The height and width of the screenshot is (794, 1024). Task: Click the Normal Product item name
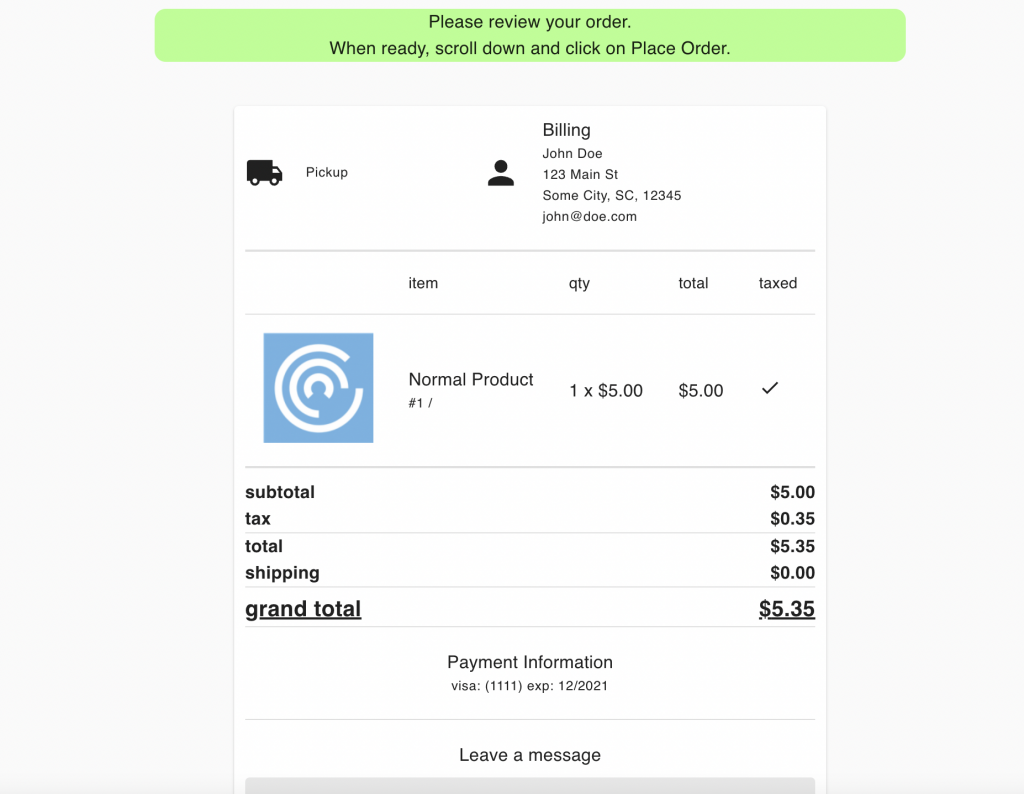pyautogui.click(x=470, y=380)
